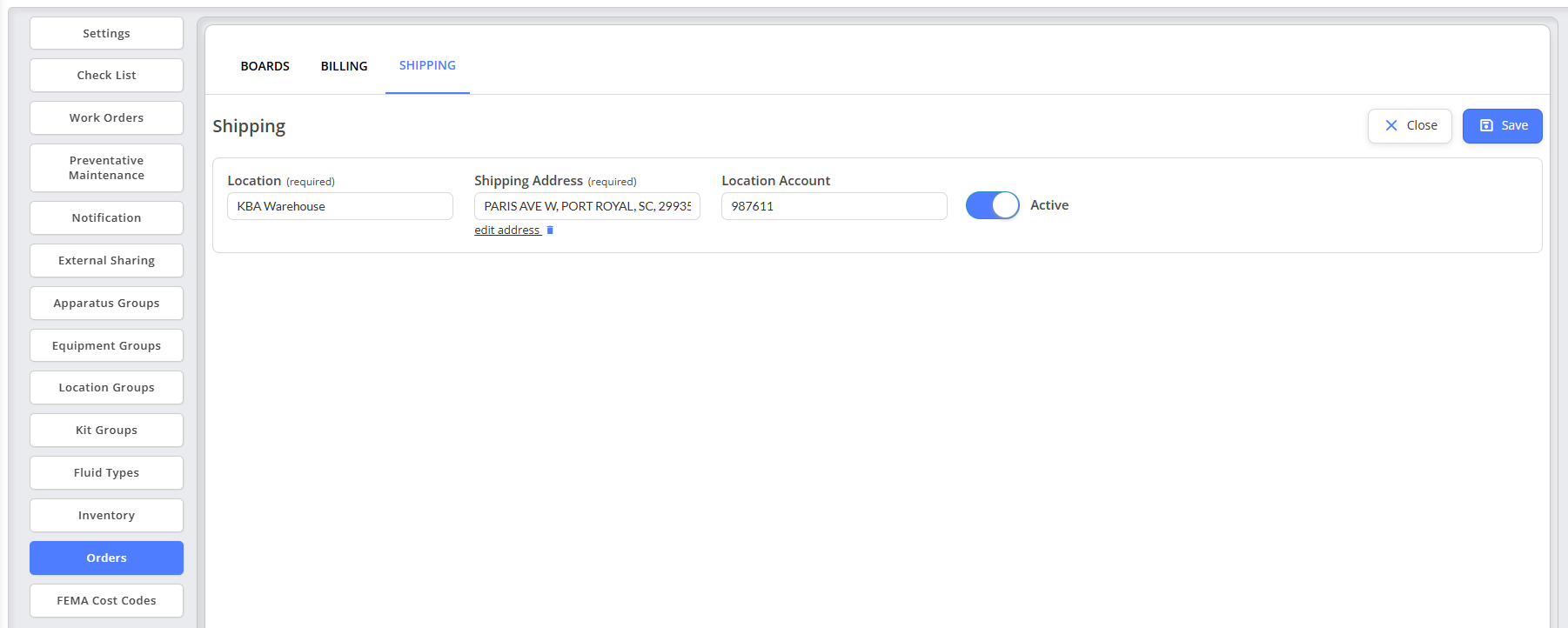The width and height of the screenshot is (1568, 628).
Task: Click the Close button
Action: (x=1409, y=126)
